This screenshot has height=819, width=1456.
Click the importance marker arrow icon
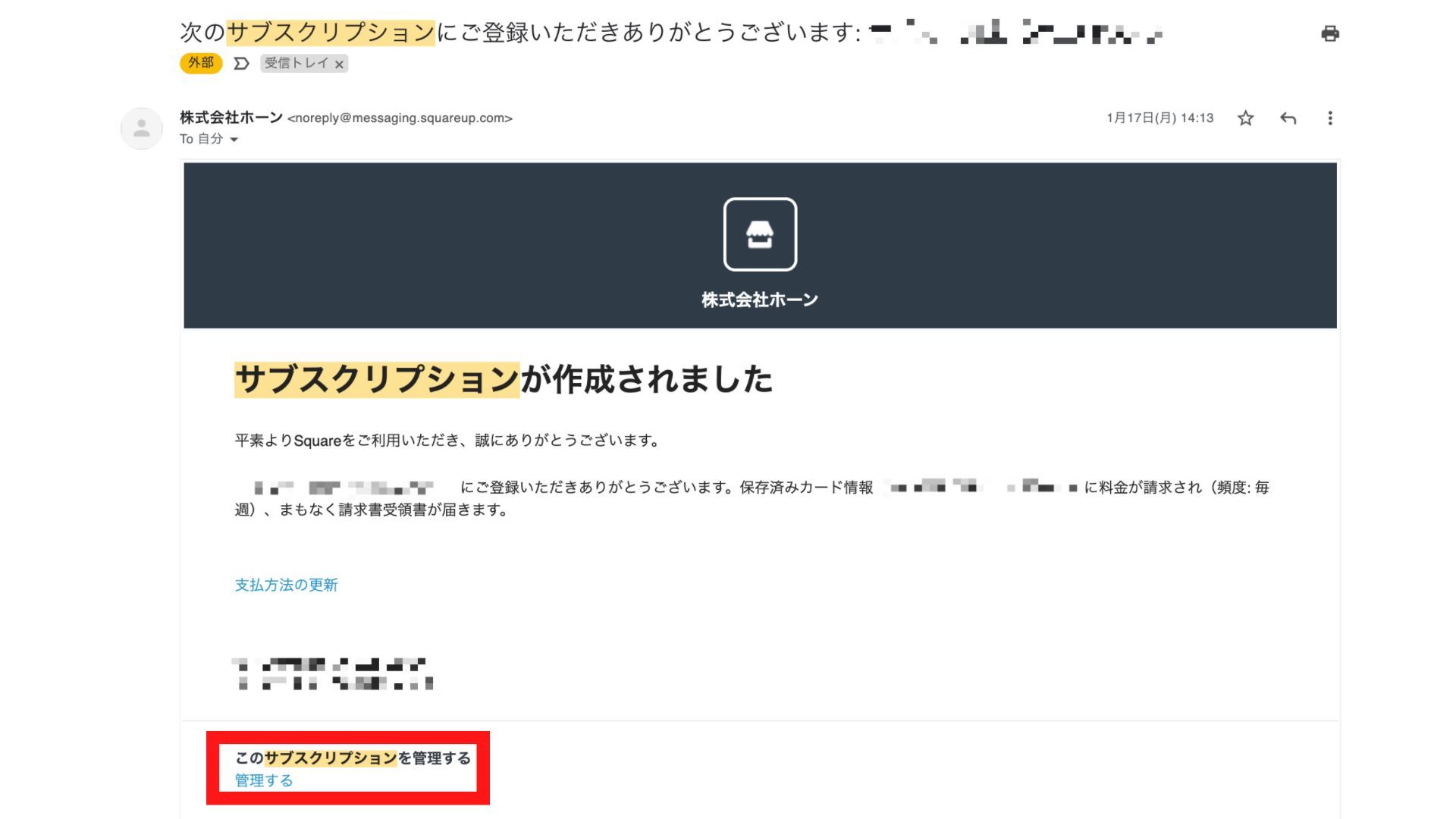(241, 64)
